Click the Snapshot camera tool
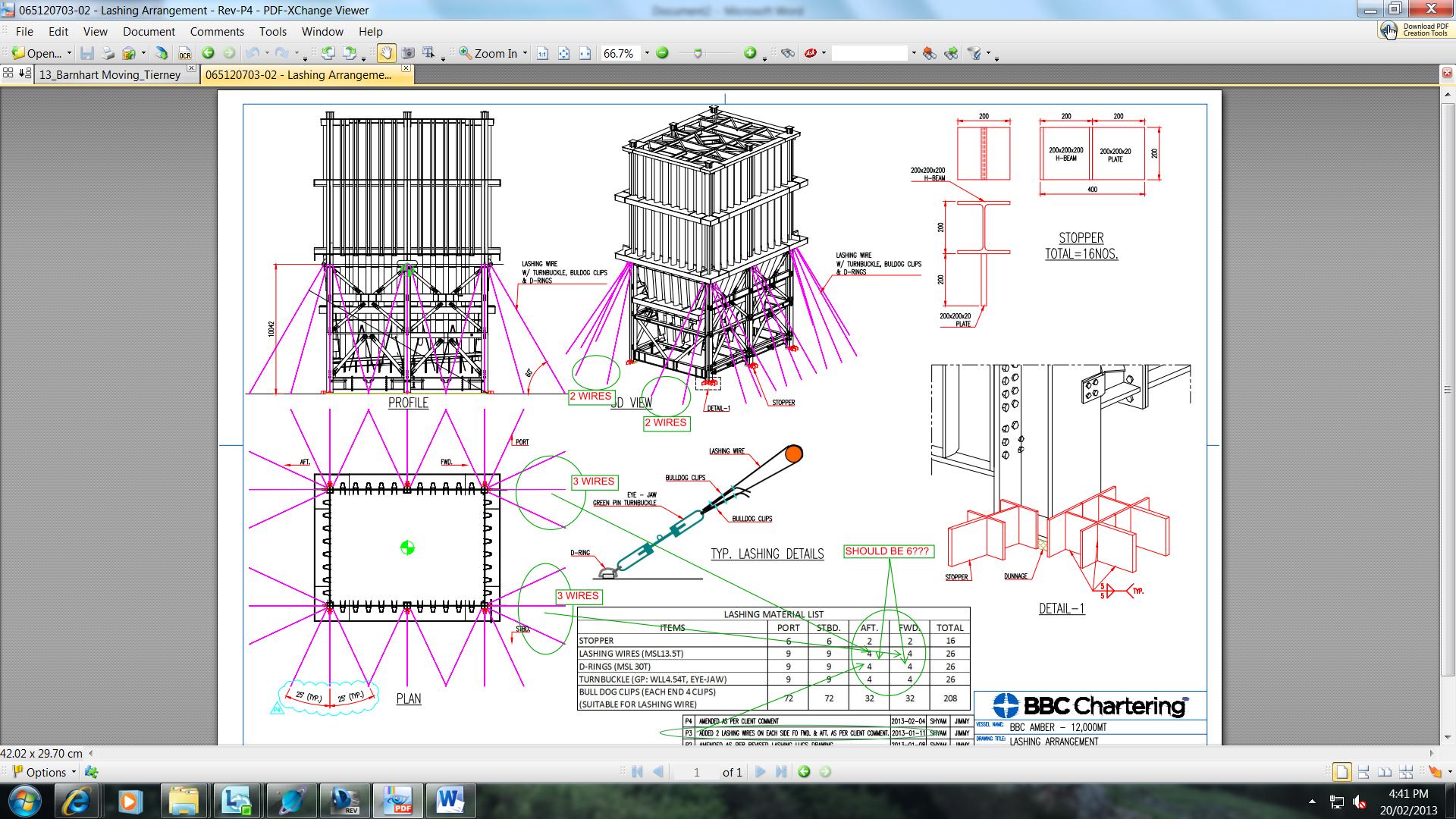1456x819 pixels. click(408, 53)
